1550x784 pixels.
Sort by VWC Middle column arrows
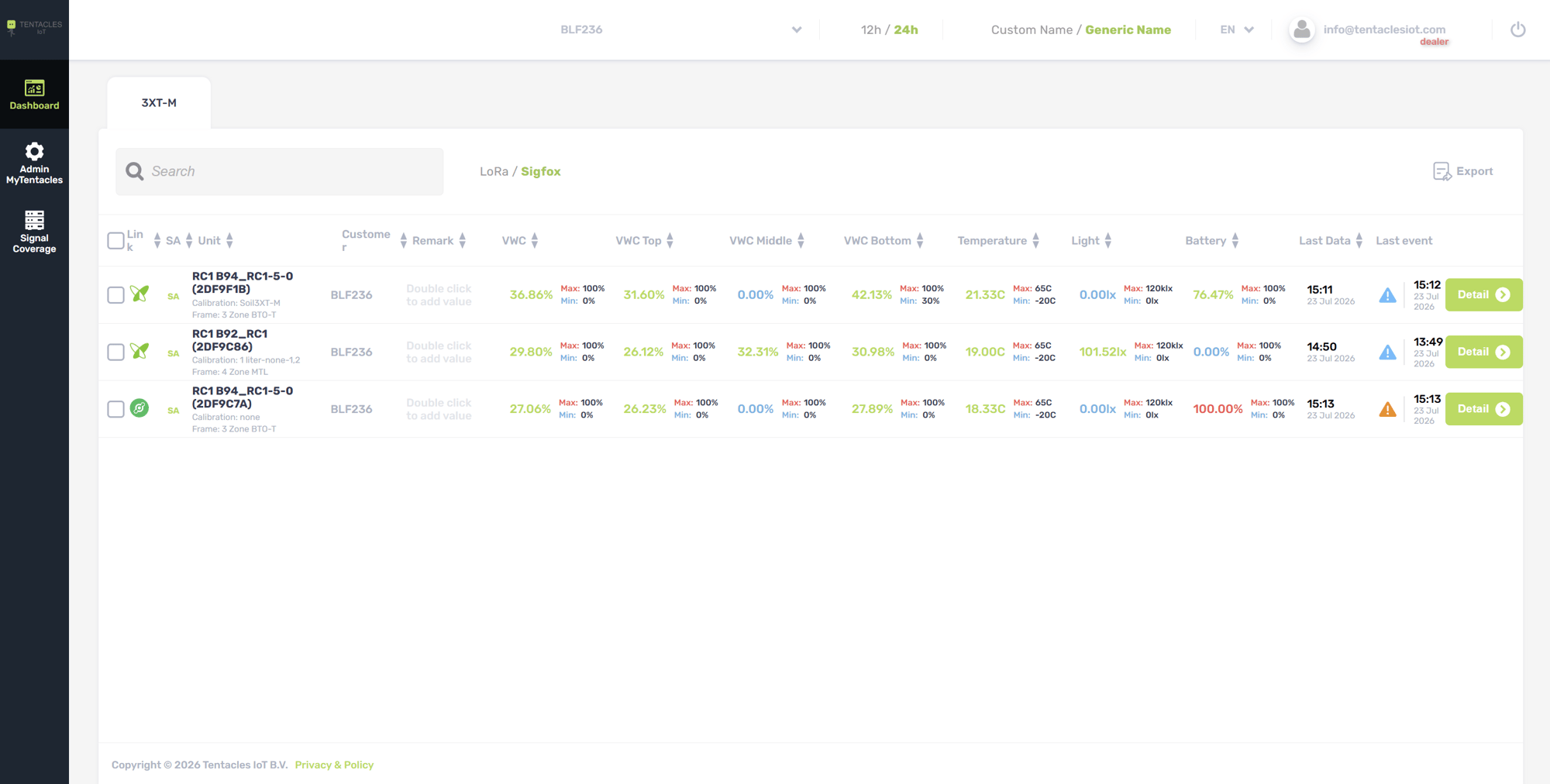801,241
